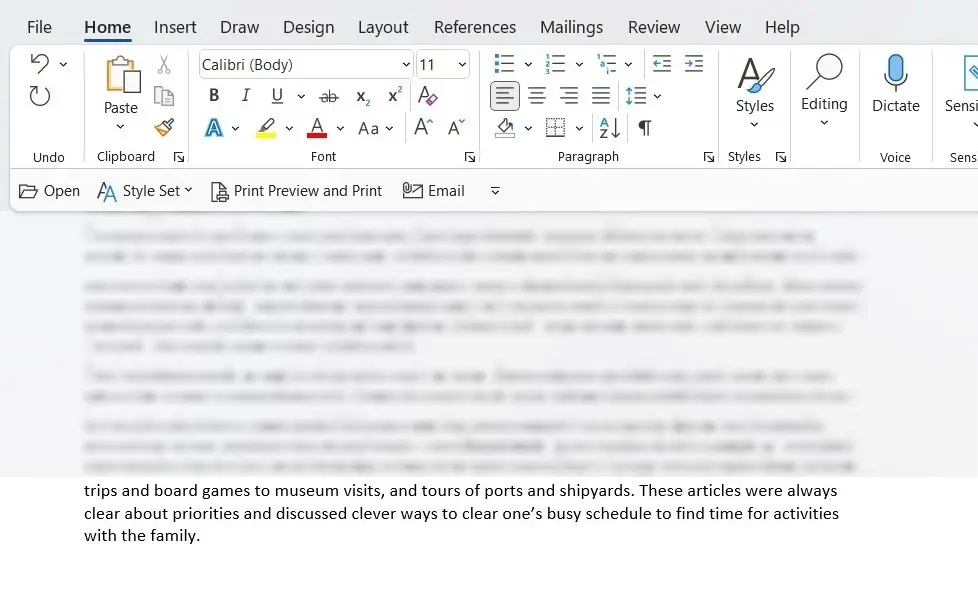The height and width of the screenshot is (599, 978).
Task: Enable justified paragraph alignment
Action: [601, 95]
